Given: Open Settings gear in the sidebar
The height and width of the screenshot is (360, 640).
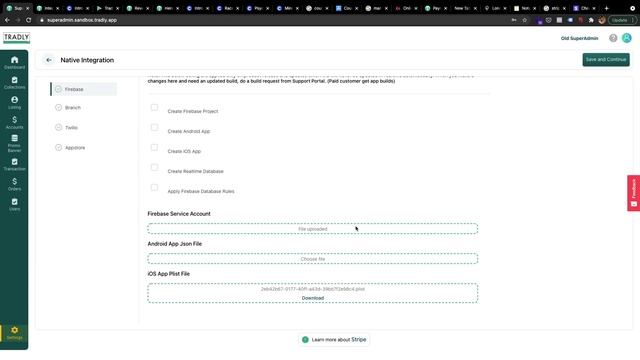Looking at the screenshot, I should click(14, 333).
